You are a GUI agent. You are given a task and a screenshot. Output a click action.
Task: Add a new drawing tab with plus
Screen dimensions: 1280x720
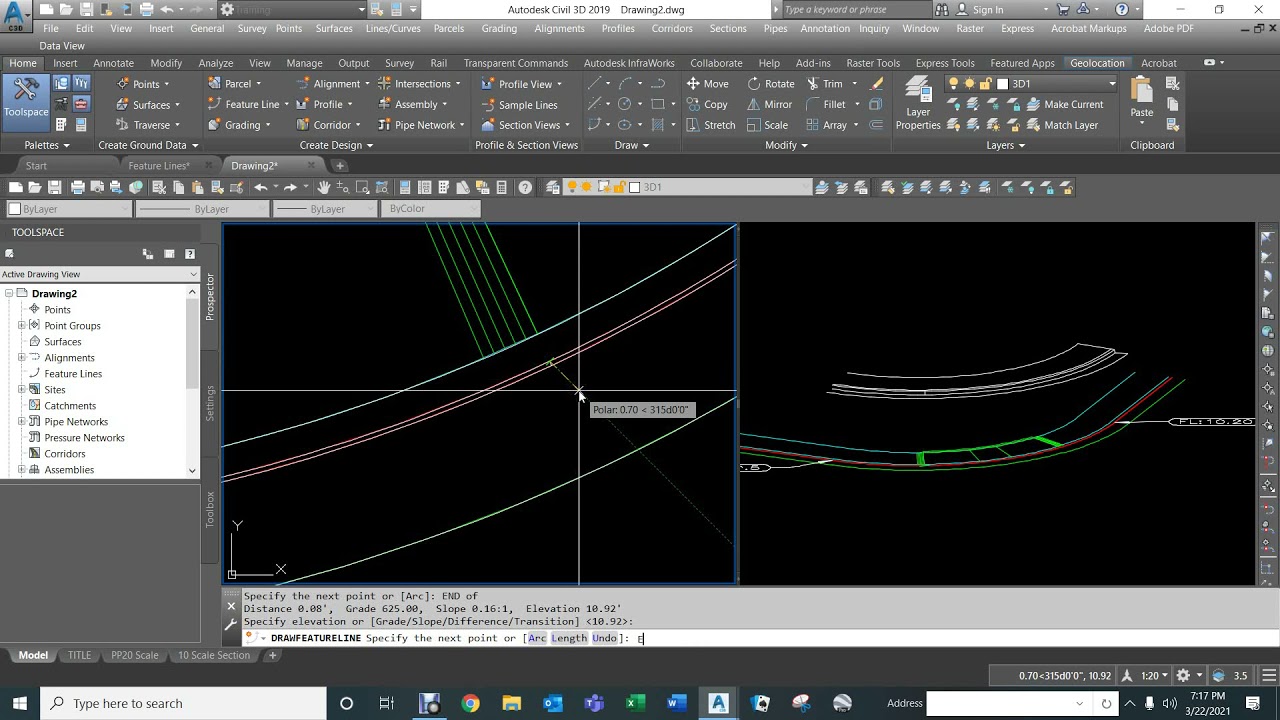pos(340,166)
